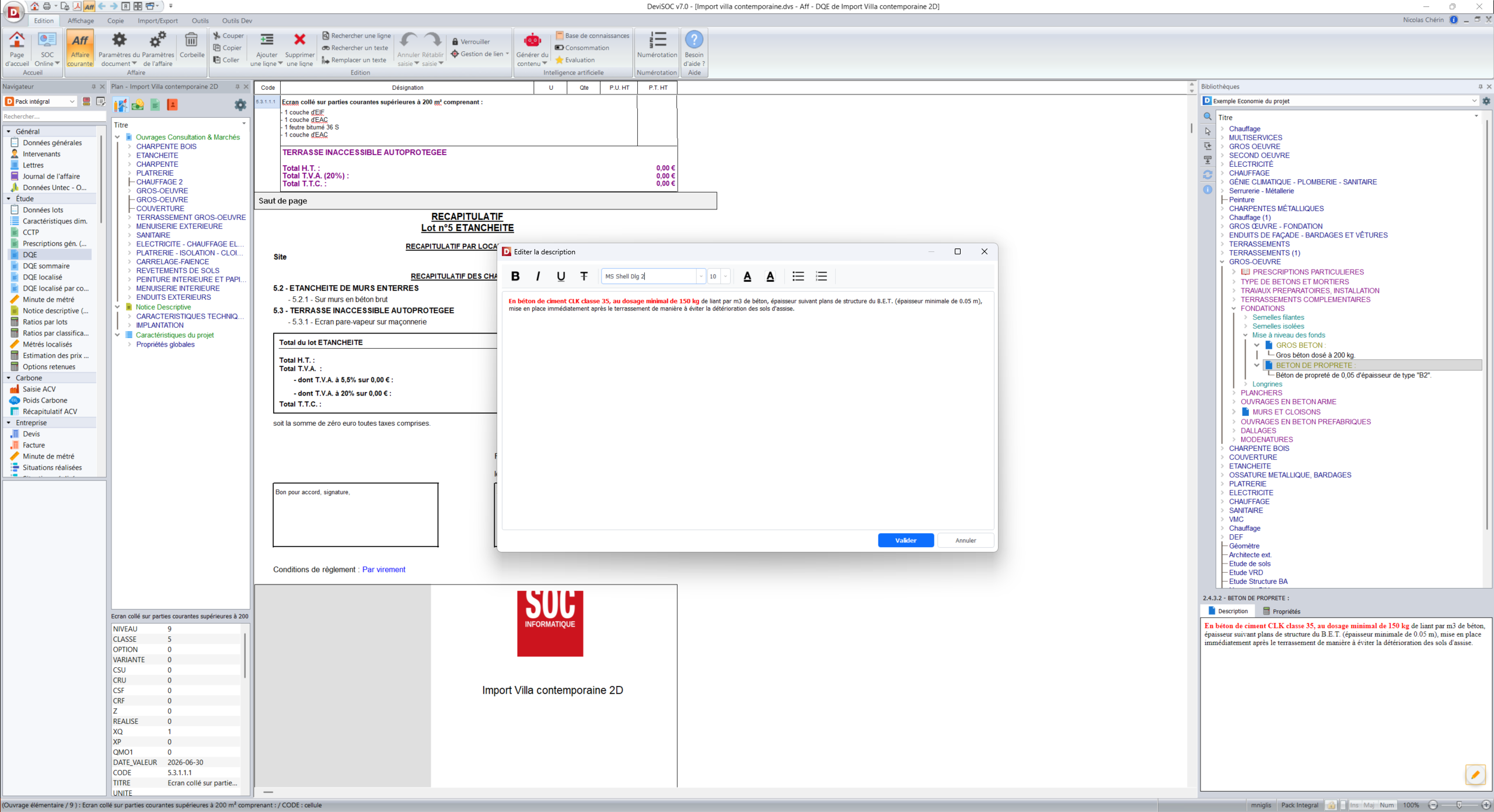Toggle Verrouiller in the ribbon
Image resolution: width=1494 pixels, height=812 pixels.
470,42
